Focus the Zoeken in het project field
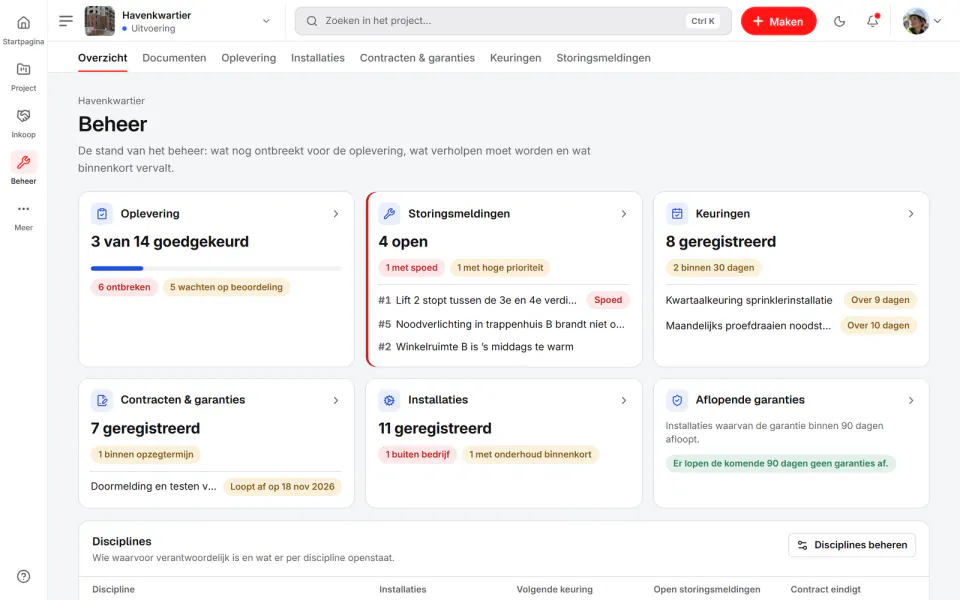 pos(513,21)
